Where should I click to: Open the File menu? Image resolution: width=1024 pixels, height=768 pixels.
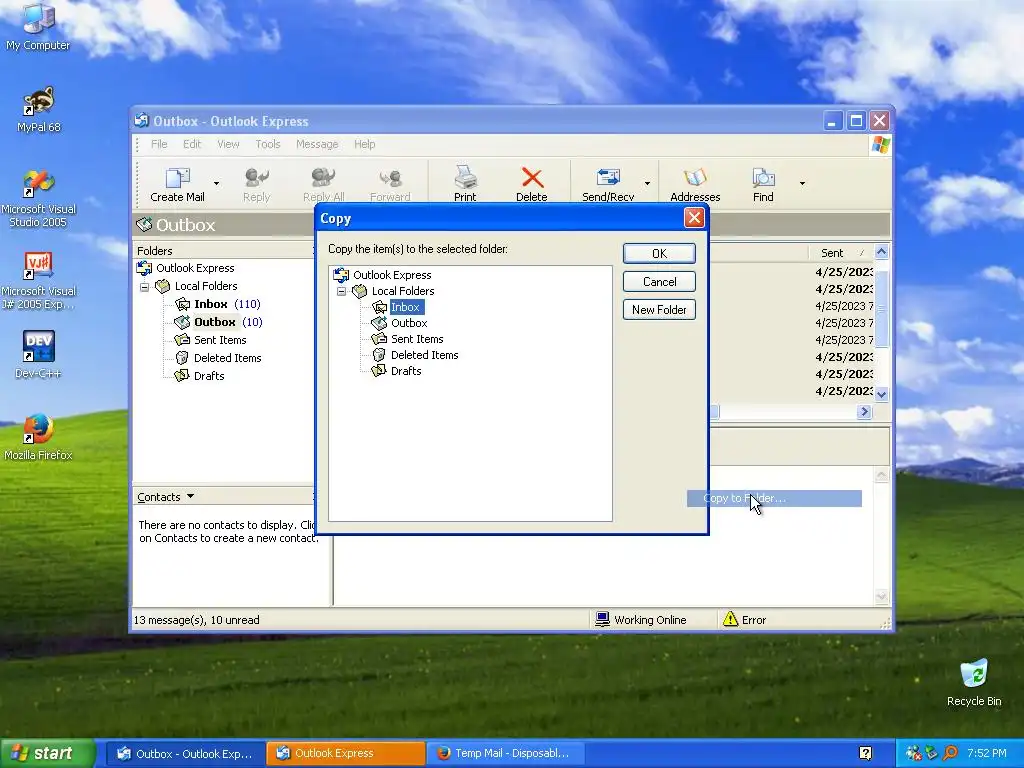point(159,144)
